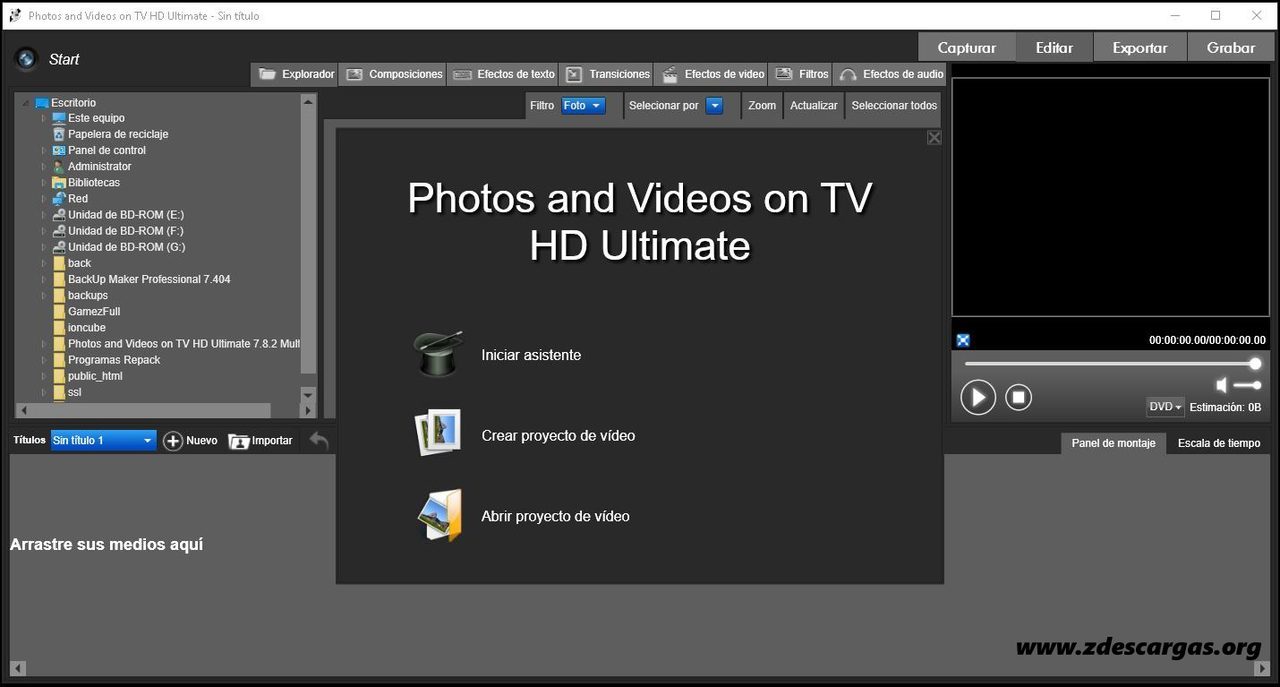Select the GamezFull folder
The image size is (1280, 687).
point(94,312)
